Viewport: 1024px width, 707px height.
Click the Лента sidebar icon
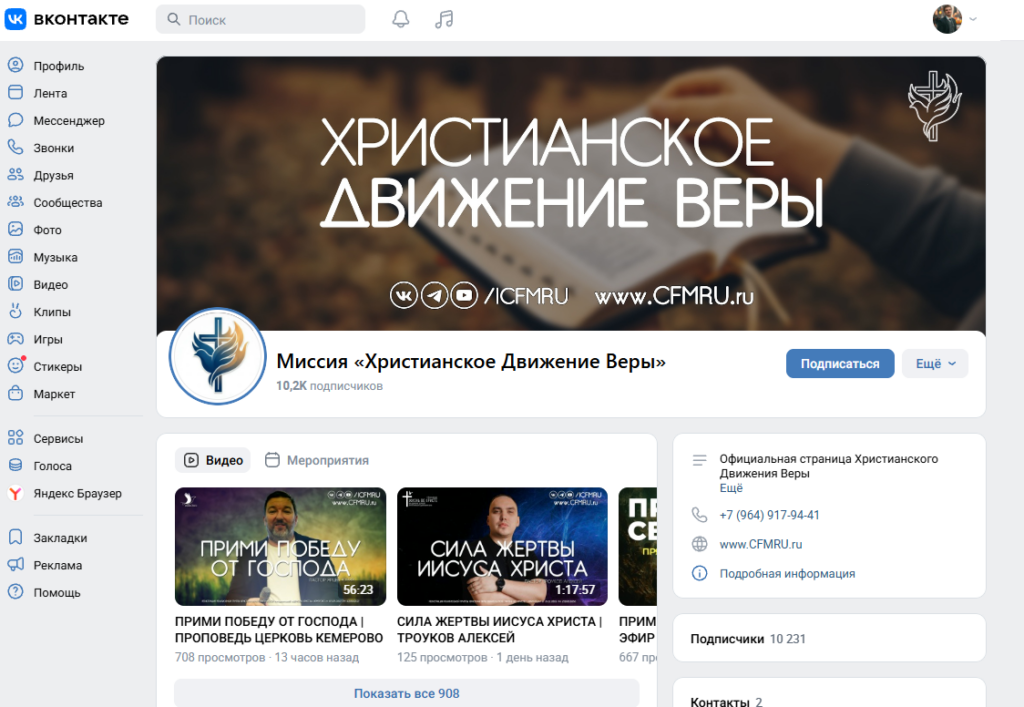tap(16, 93)
